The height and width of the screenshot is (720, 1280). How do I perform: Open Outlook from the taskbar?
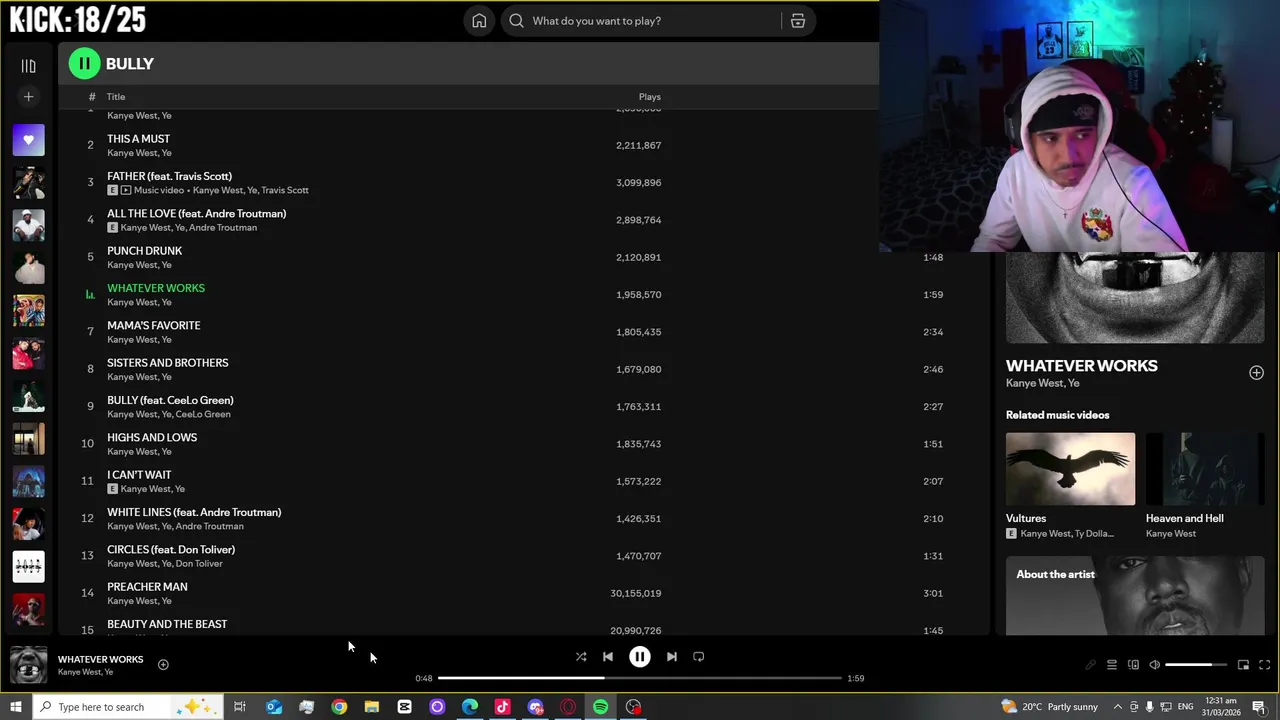pyautogui.click(x=273, y=707)
